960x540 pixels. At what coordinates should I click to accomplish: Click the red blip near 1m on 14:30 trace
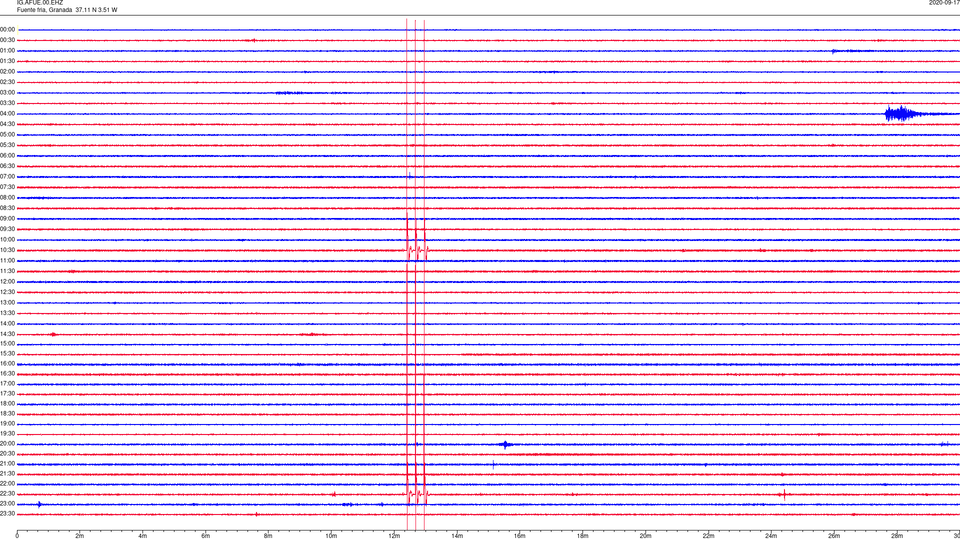pyautogui.click(x=54, y=334)
